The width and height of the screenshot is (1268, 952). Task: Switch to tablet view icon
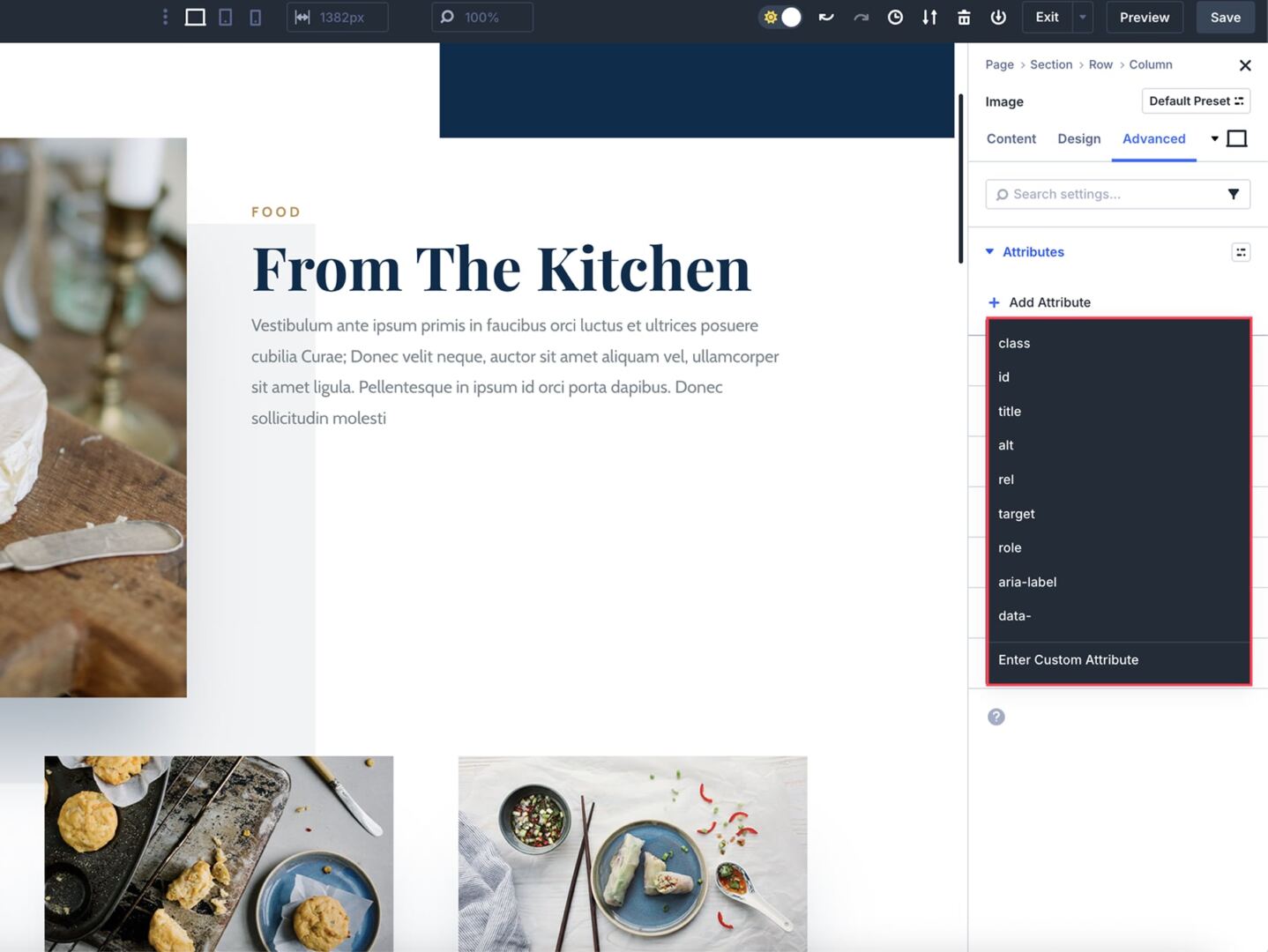pyautogui.click(x=226, y=18)
